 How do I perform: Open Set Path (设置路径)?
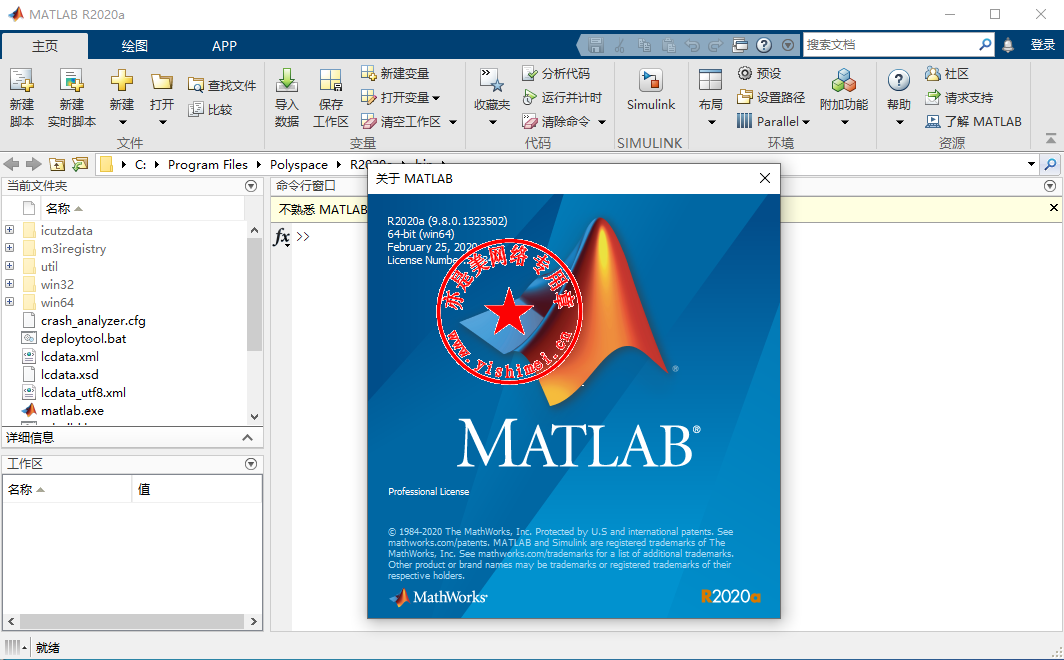click(771, 98)
